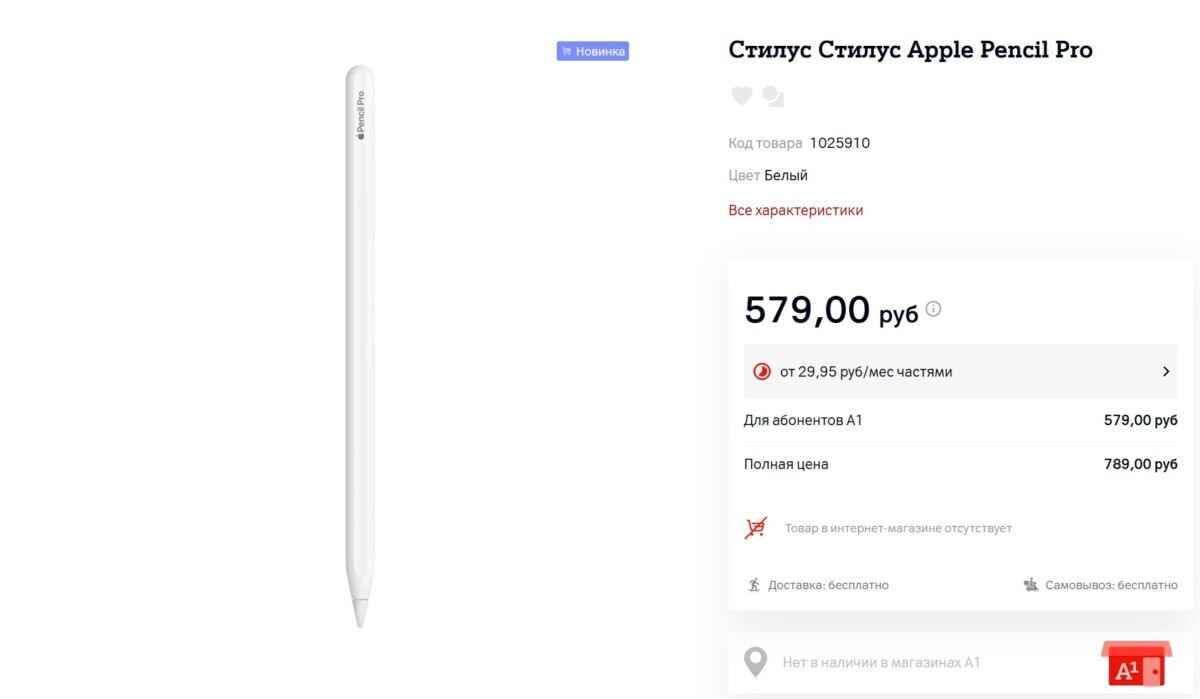Open the Apple Pencil Pro product image

pos(358,345)
